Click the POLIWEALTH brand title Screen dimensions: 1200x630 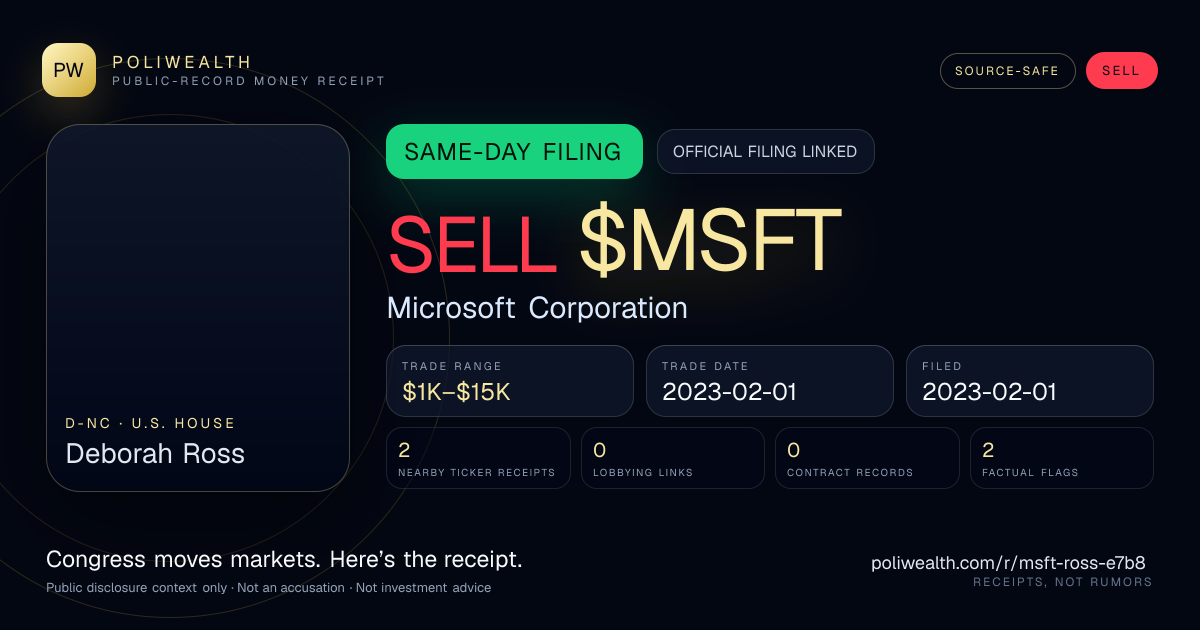[x=182, y=62]
